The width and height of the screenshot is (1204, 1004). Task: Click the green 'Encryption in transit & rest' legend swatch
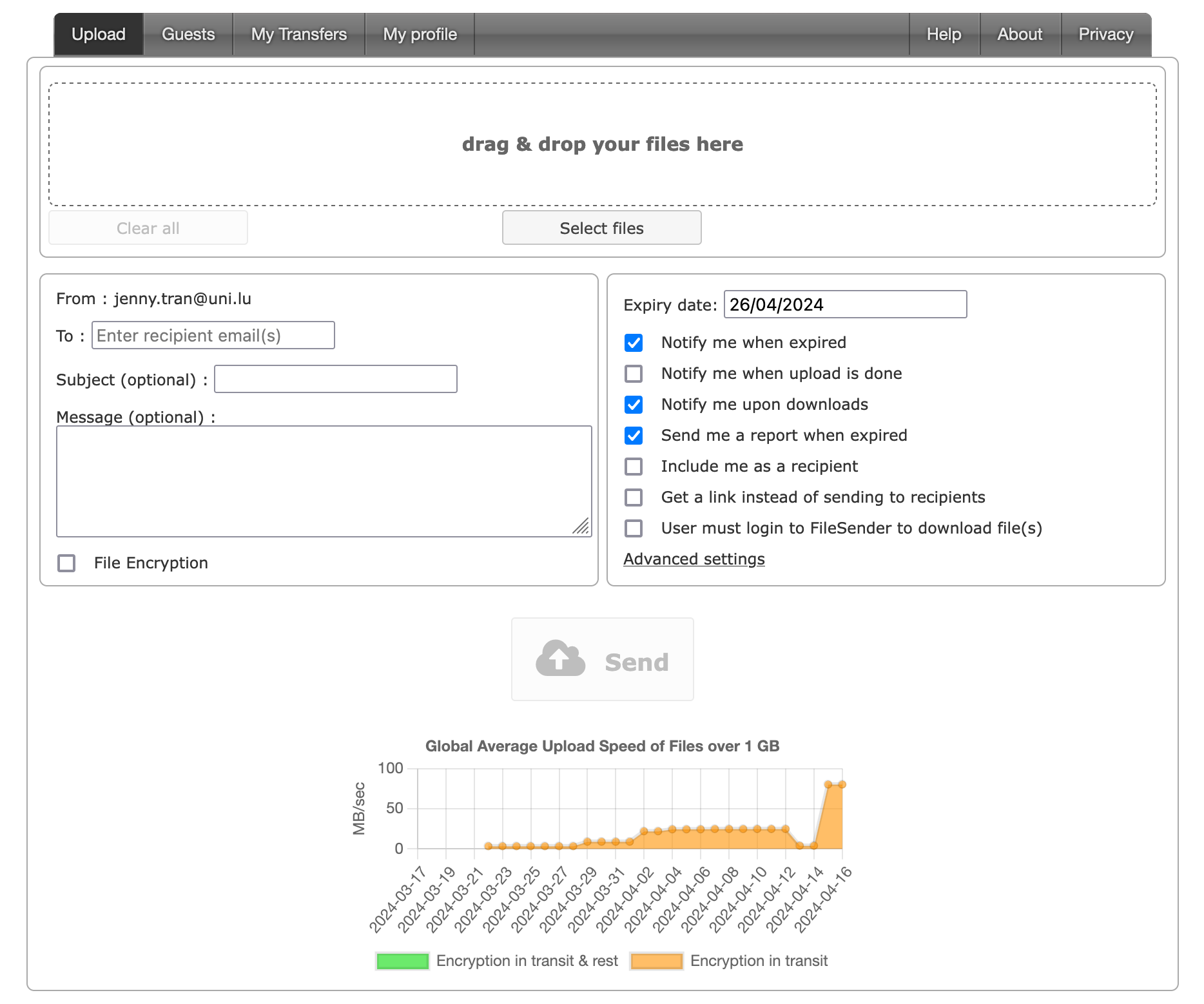tap(402, 961)
